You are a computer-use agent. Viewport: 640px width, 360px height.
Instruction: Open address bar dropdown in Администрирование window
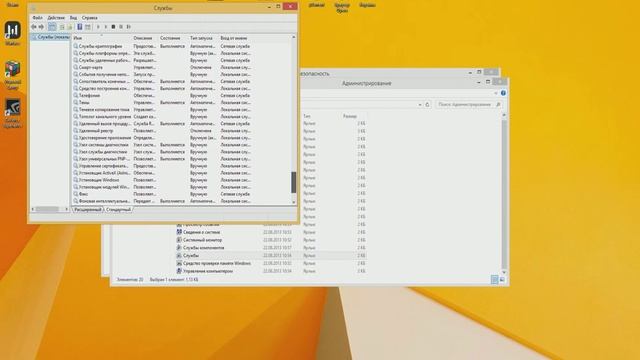420,104
